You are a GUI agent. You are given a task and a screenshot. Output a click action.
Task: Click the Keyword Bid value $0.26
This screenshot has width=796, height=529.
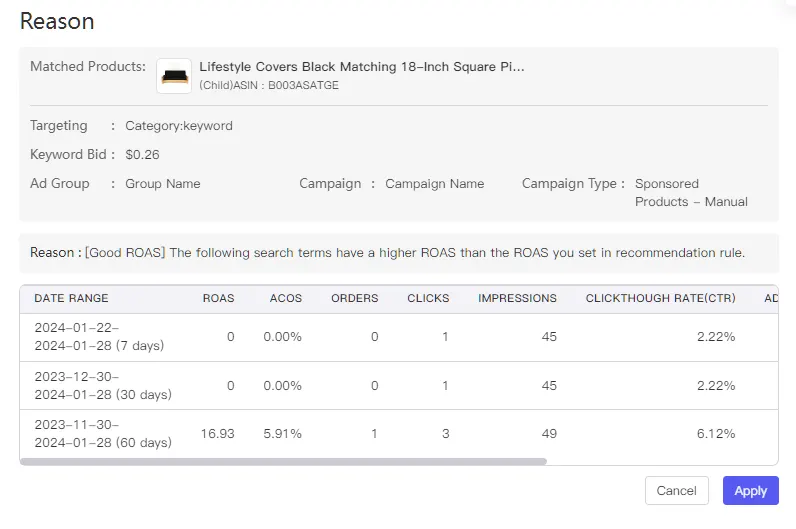(x=142, y=154)
